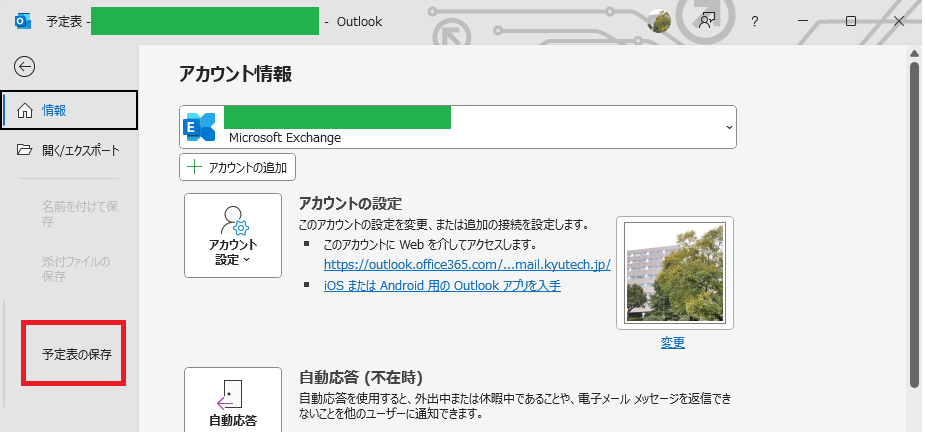Open the 情報 menu item
Viewport: 925px width, 432px height.
click(70, 110)
